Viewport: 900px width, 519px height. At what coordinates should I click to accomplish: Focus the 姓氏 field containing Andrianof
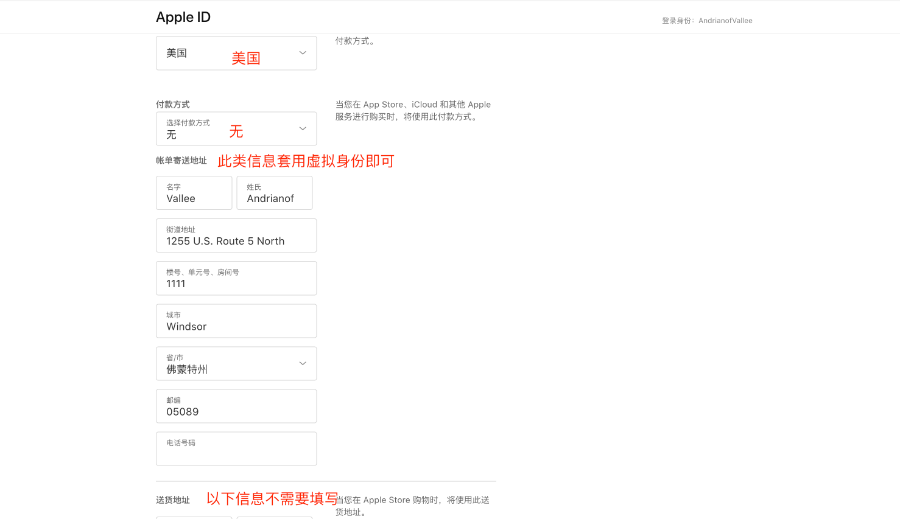click(x=274, y=193)
